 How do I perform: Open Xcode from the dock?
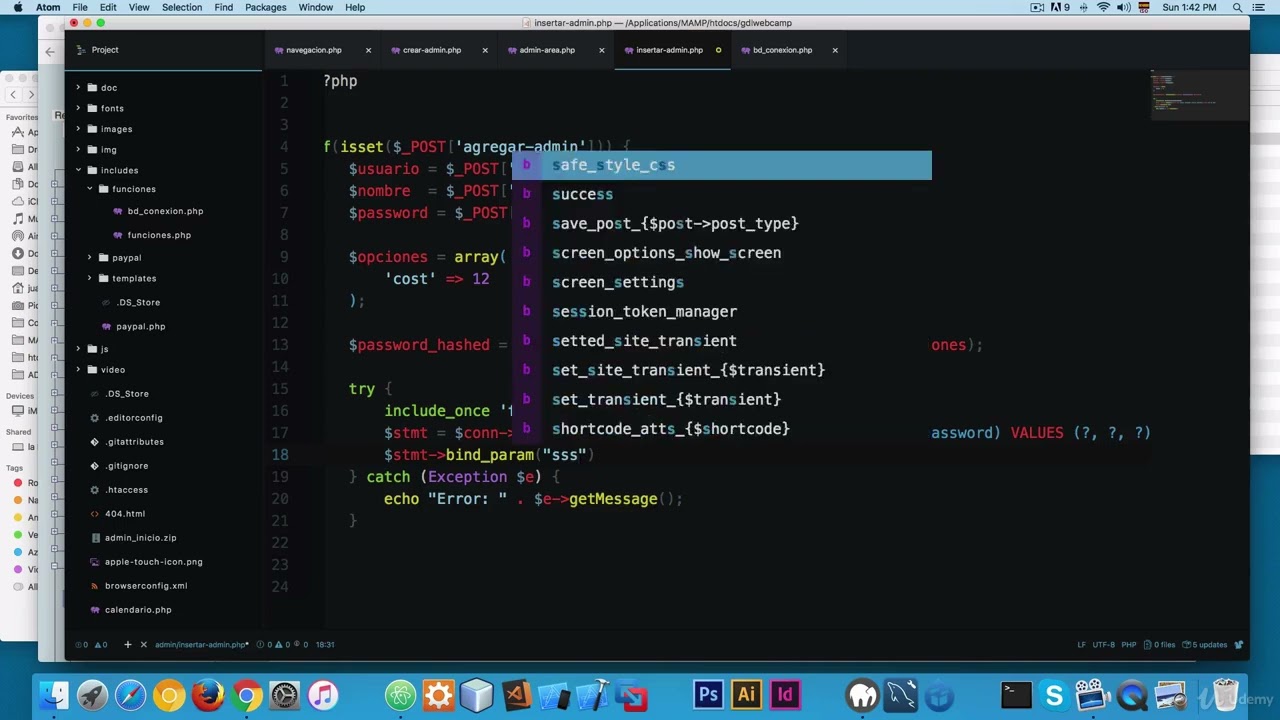[593, 695]
